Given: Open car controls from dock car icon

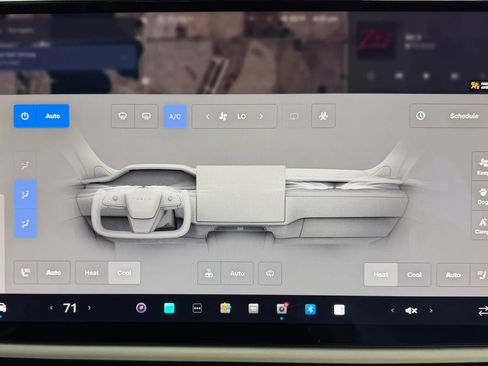Looking at the screenshot, I should [x=2, y=308].
